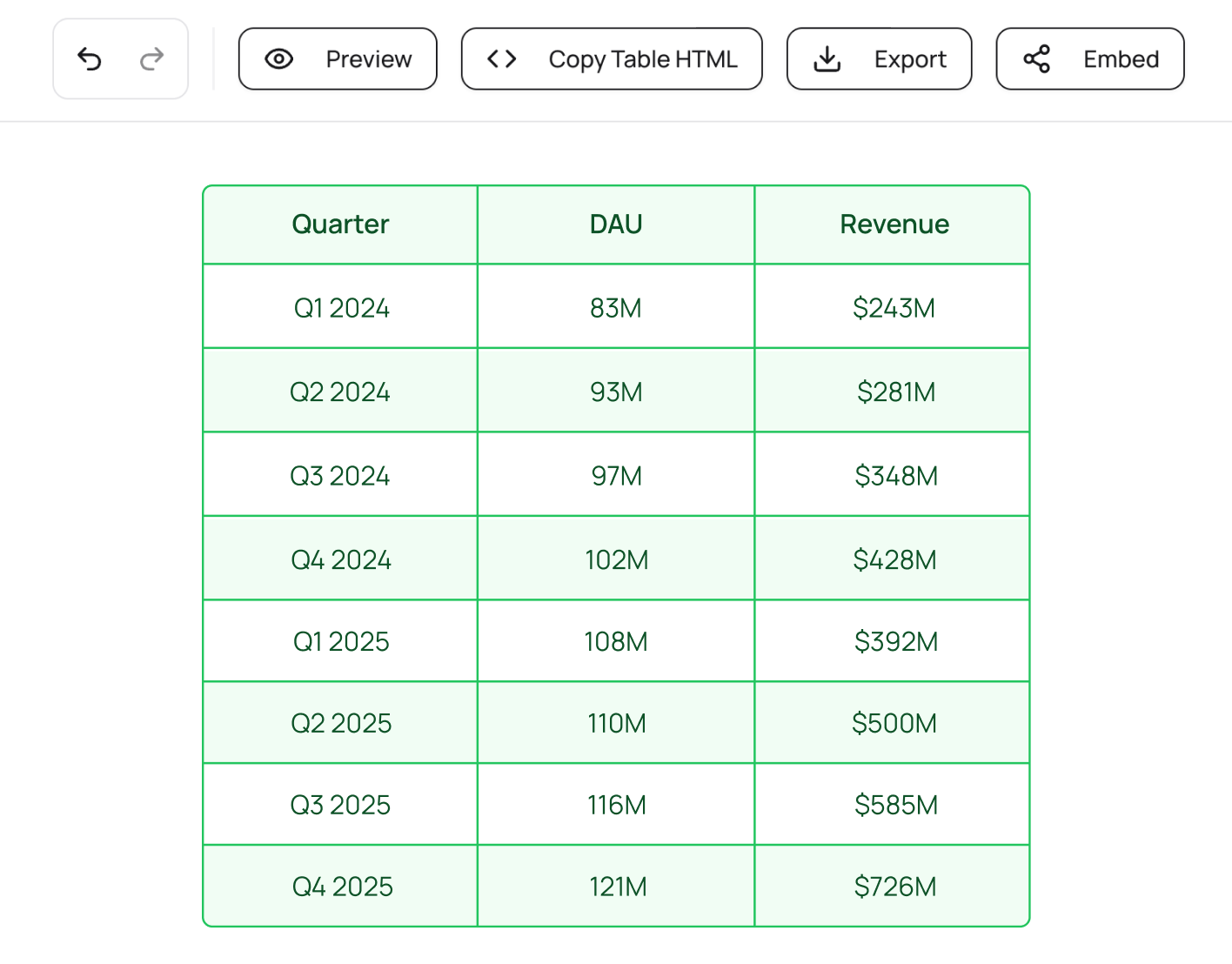Select the Q1 2024 quarter cell
Image resolution: width=1232 pixels, height=964 pixels.
tap(340, 306)
